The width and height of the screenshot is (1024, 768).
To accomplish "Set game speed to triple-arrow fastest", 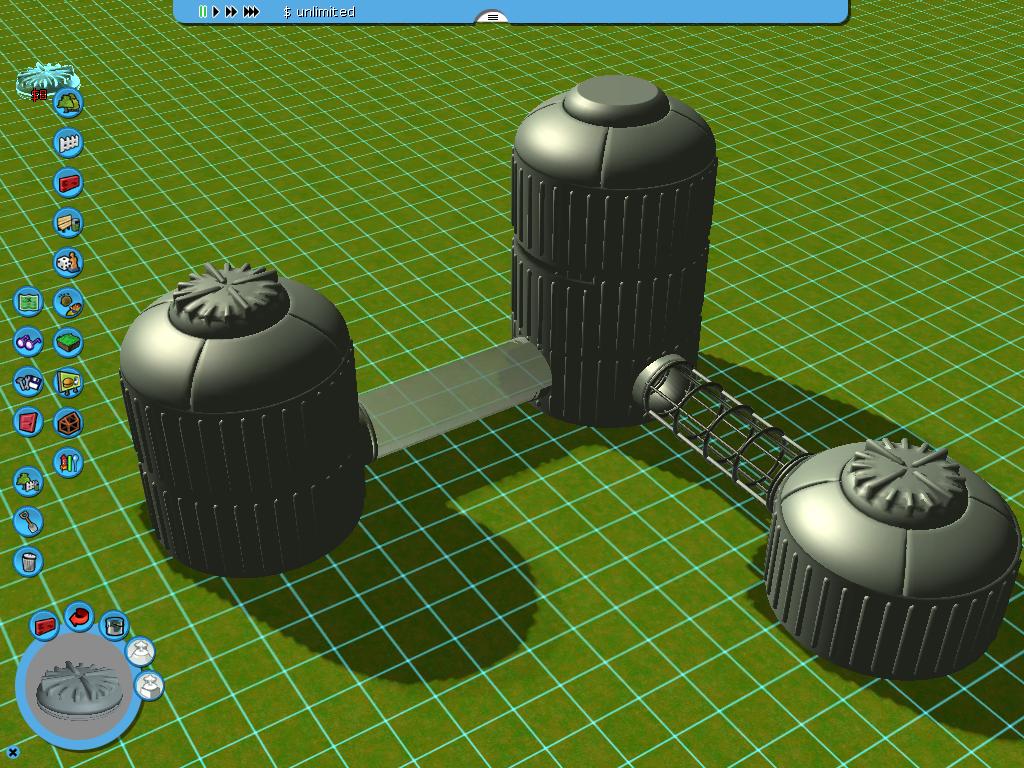I will pyautogui.click(x=251, y=12).
